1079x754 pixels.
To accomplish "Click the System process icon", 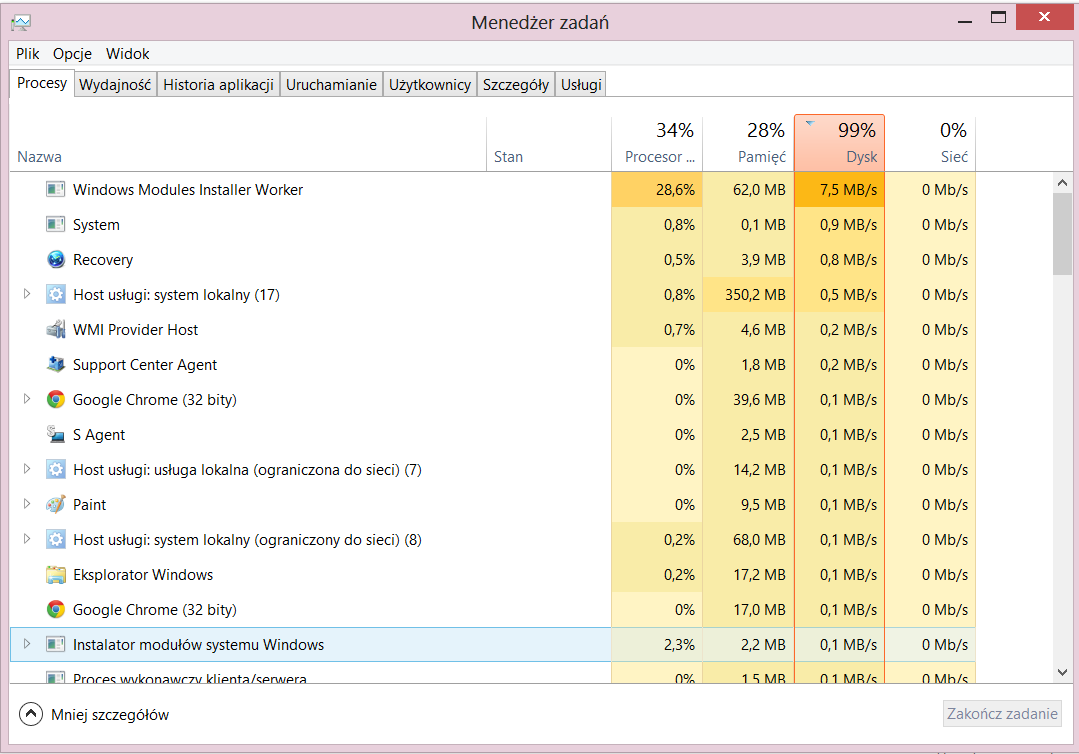I will point(56,225).
